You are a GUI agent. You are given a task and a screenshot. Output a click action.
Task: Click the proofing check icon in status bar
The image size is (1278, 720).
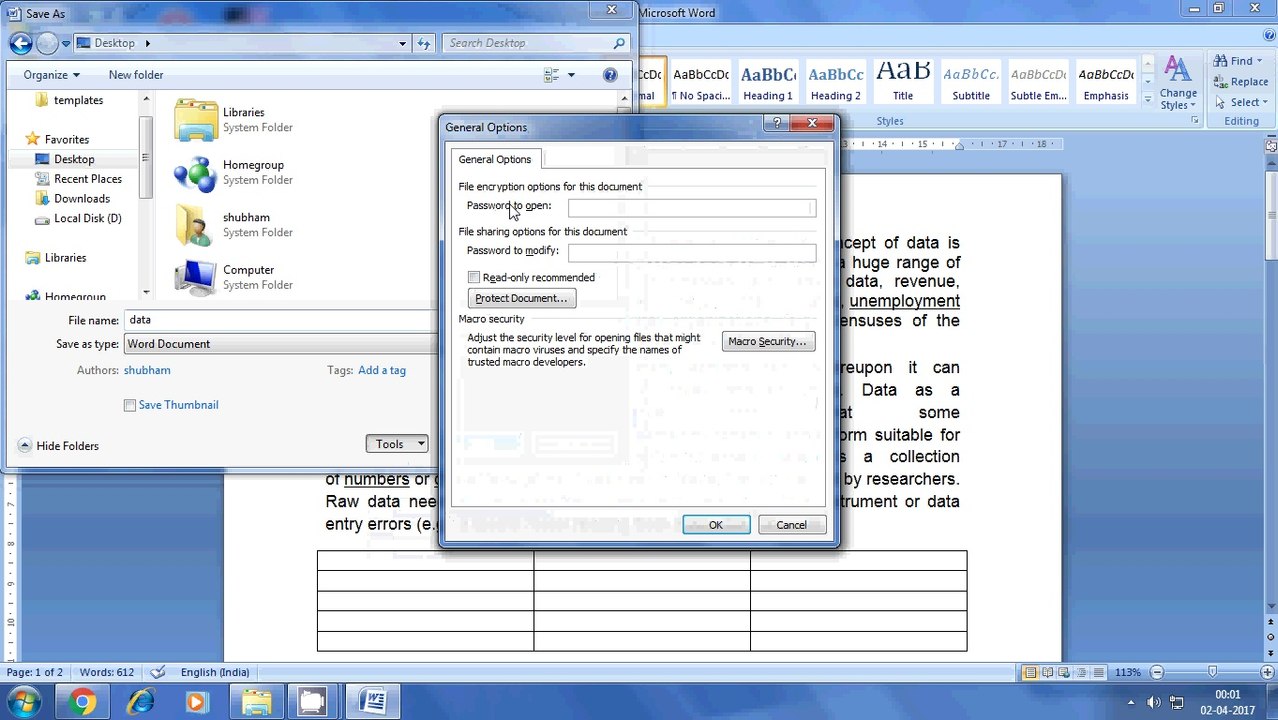point(157,672)
